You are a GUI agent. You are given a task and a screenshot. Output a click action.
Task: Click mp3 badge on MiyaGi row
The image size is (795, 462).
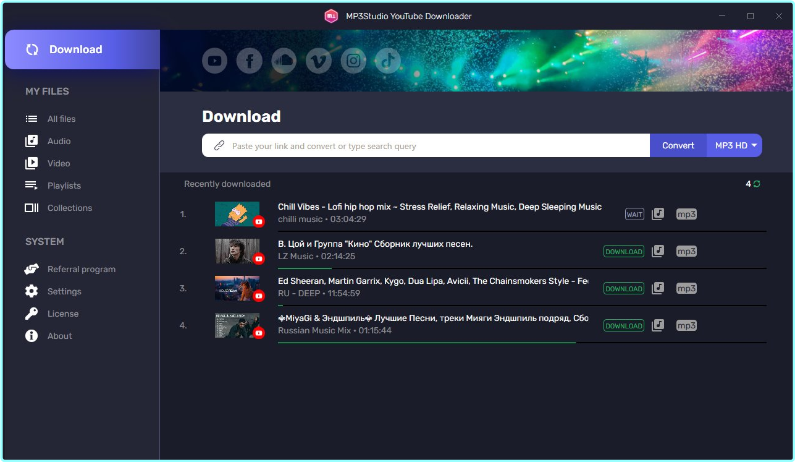coord(686,325)
